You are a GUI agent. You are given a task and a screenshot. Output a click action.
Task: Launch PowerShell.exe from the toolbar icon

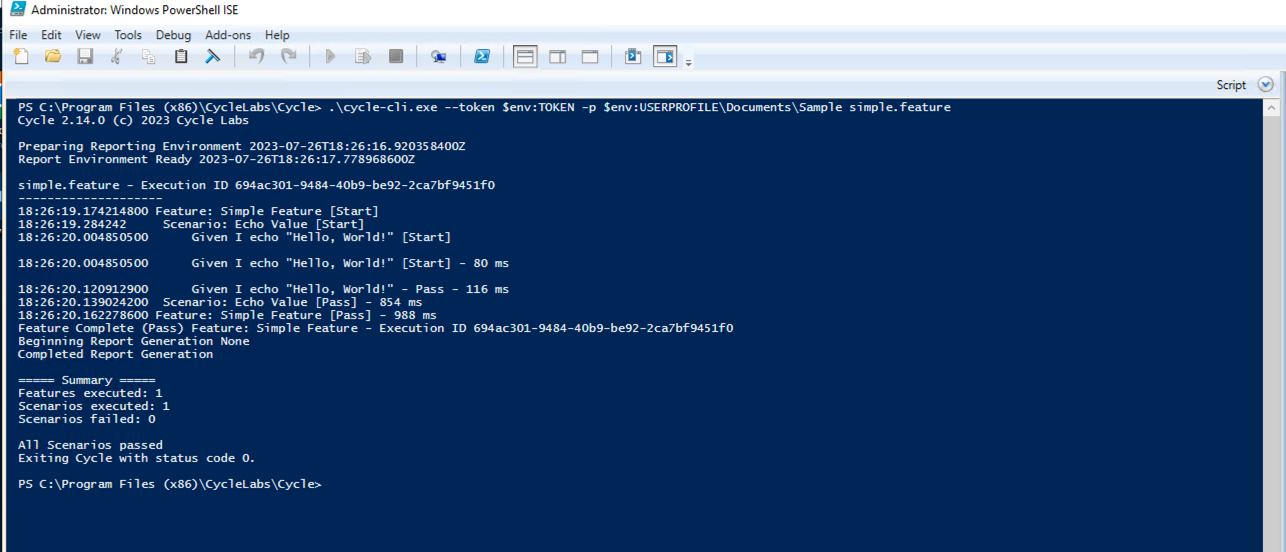(x=481, y=57)
